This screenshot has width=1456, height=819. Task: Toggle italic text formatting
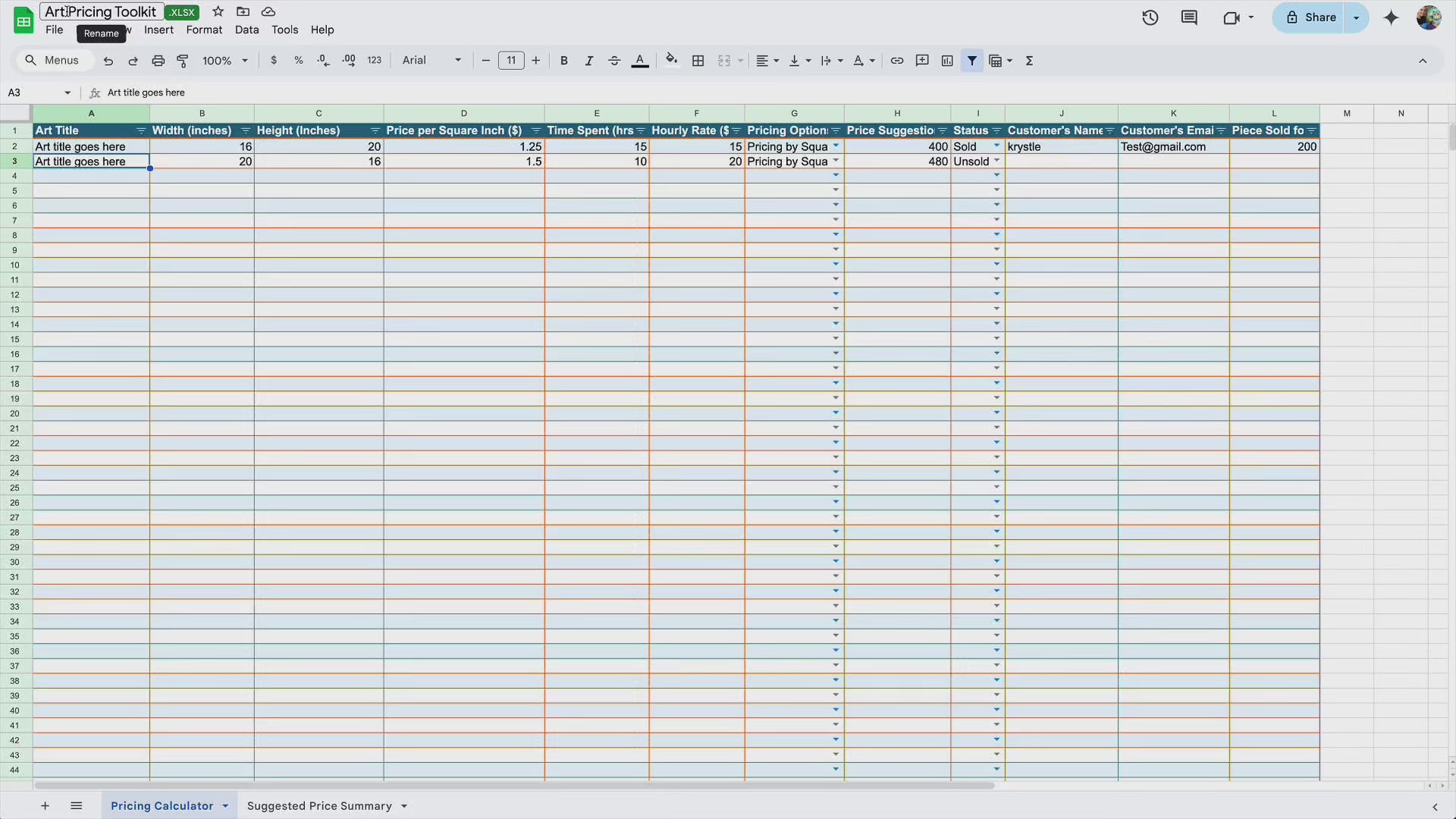tap(588, 61)
